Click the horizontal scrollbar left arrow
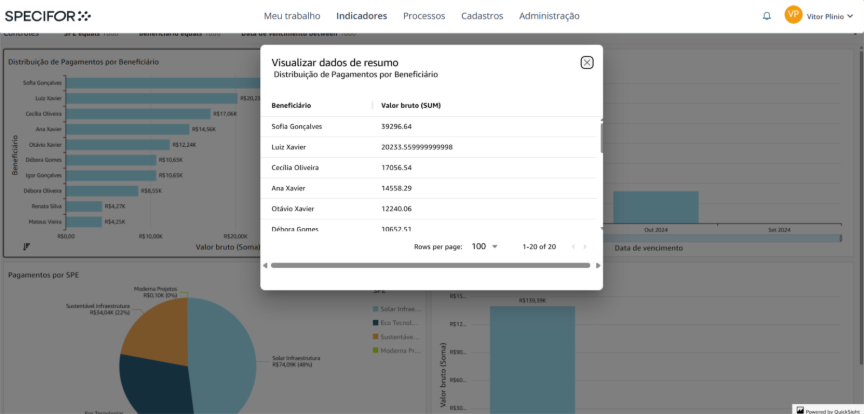864x414 pixels. pos(265,265)
